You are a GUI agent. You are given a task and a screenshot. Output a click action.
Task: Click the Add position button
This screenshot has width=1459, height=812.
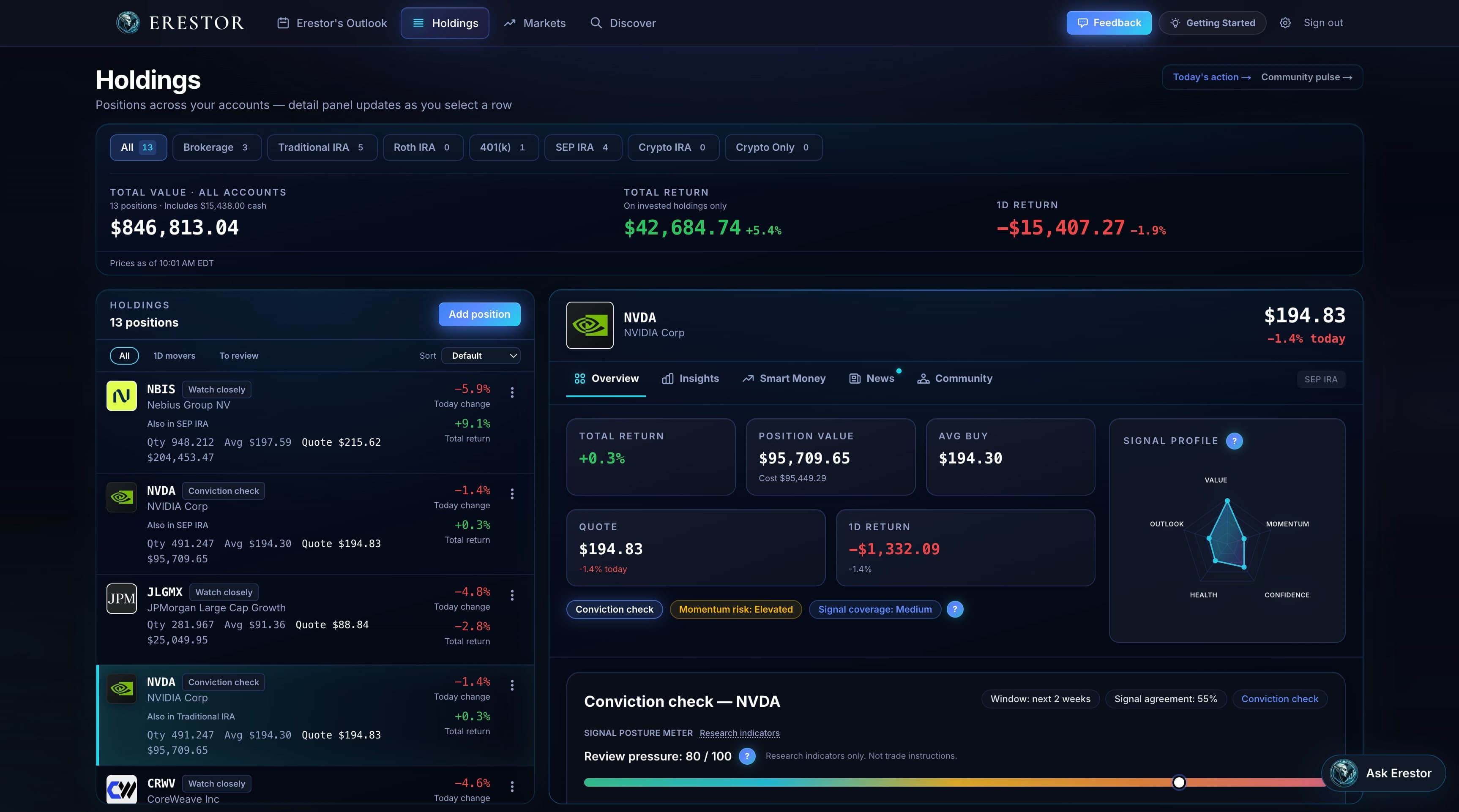[479, 314]
